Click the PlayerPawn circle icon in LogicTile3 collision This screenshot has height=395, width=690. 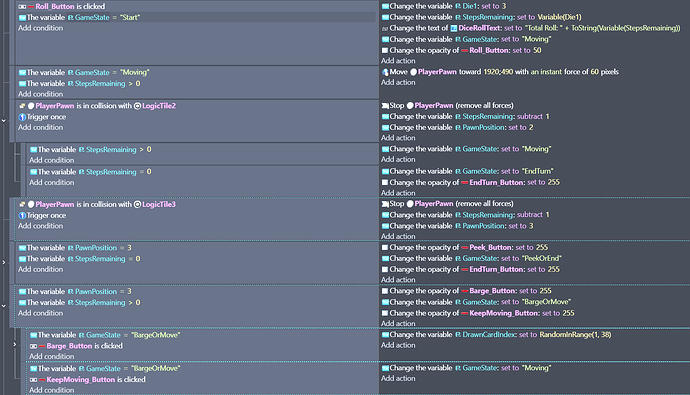[x=31, y=205]
